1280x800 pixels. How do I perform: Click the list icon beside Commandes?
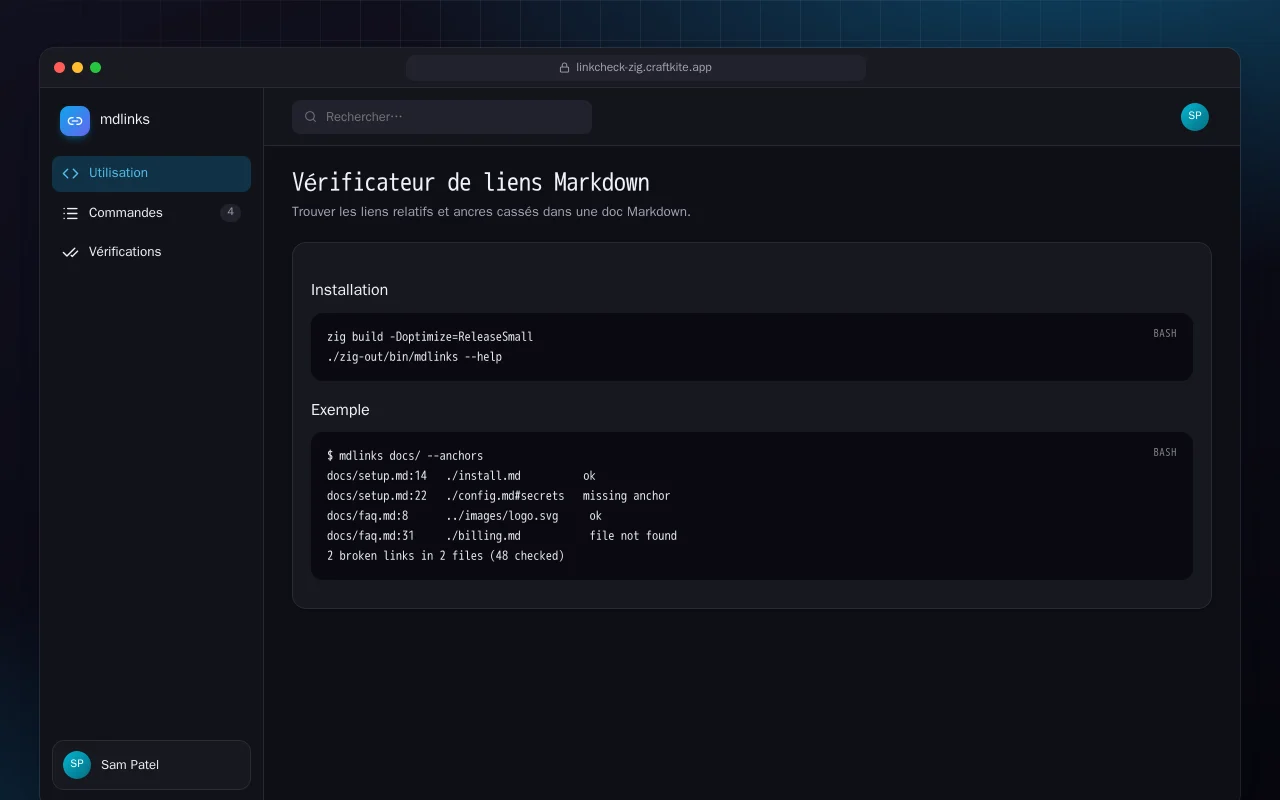pos(70,213)
